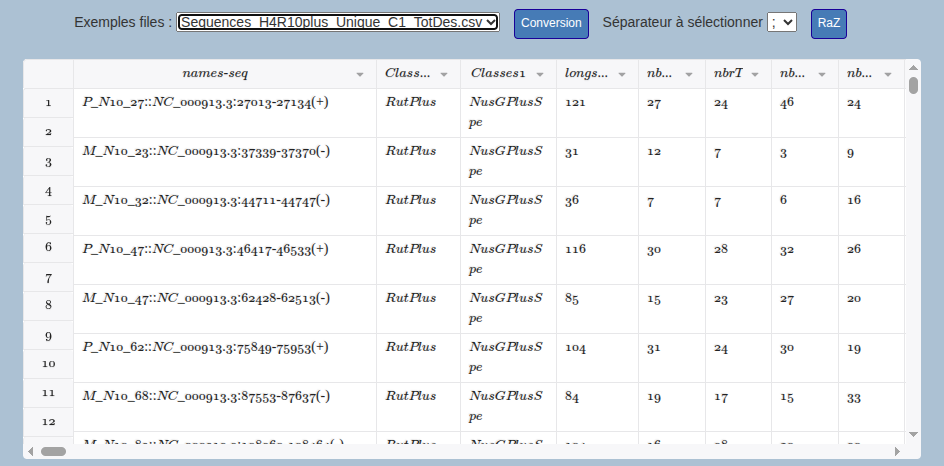Screen dimensions: 944x466
Task: Click the horizontal scrollbar right arrow
Action: click(x=897, y=451)
